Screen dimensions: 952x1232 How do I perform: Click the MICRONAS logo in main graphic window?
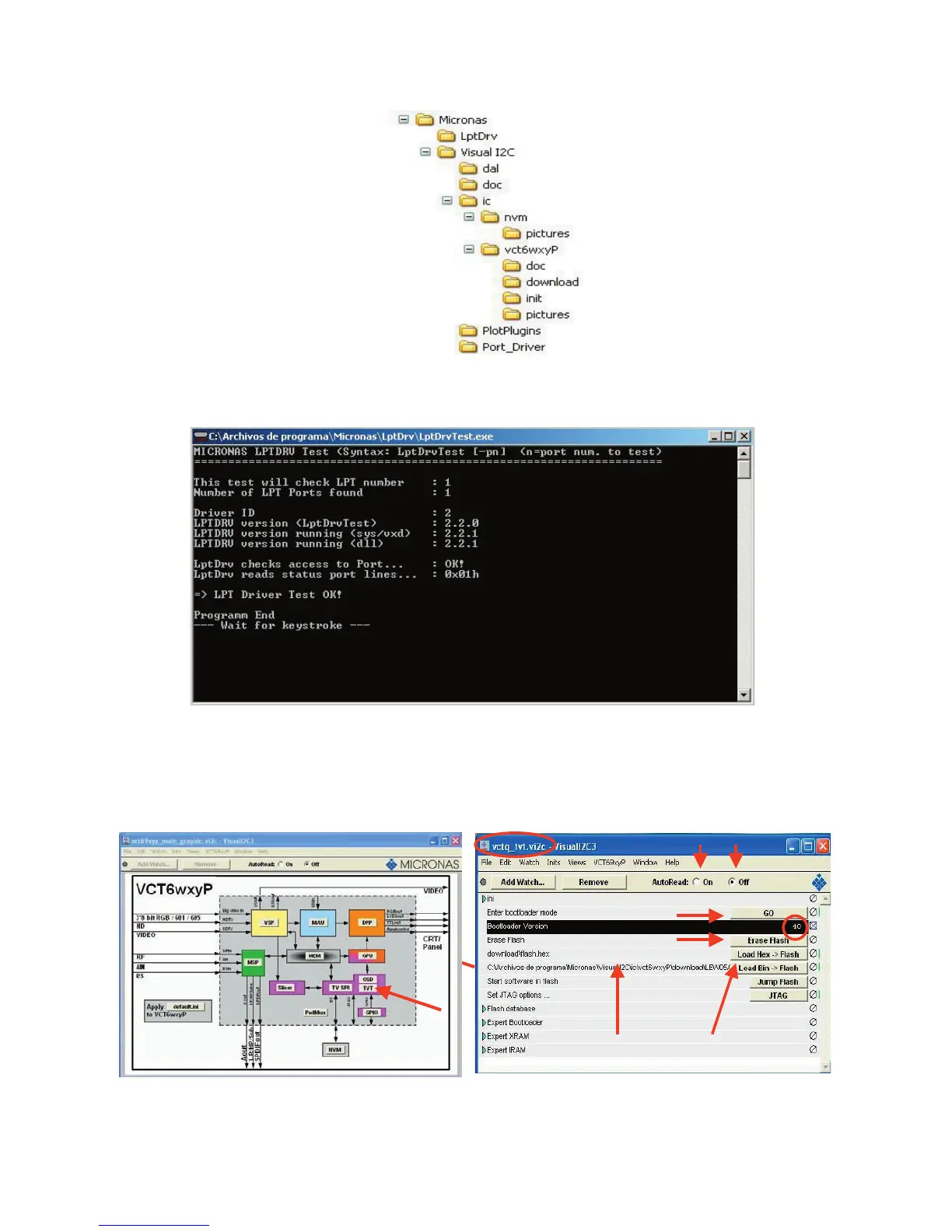point(423,864)
